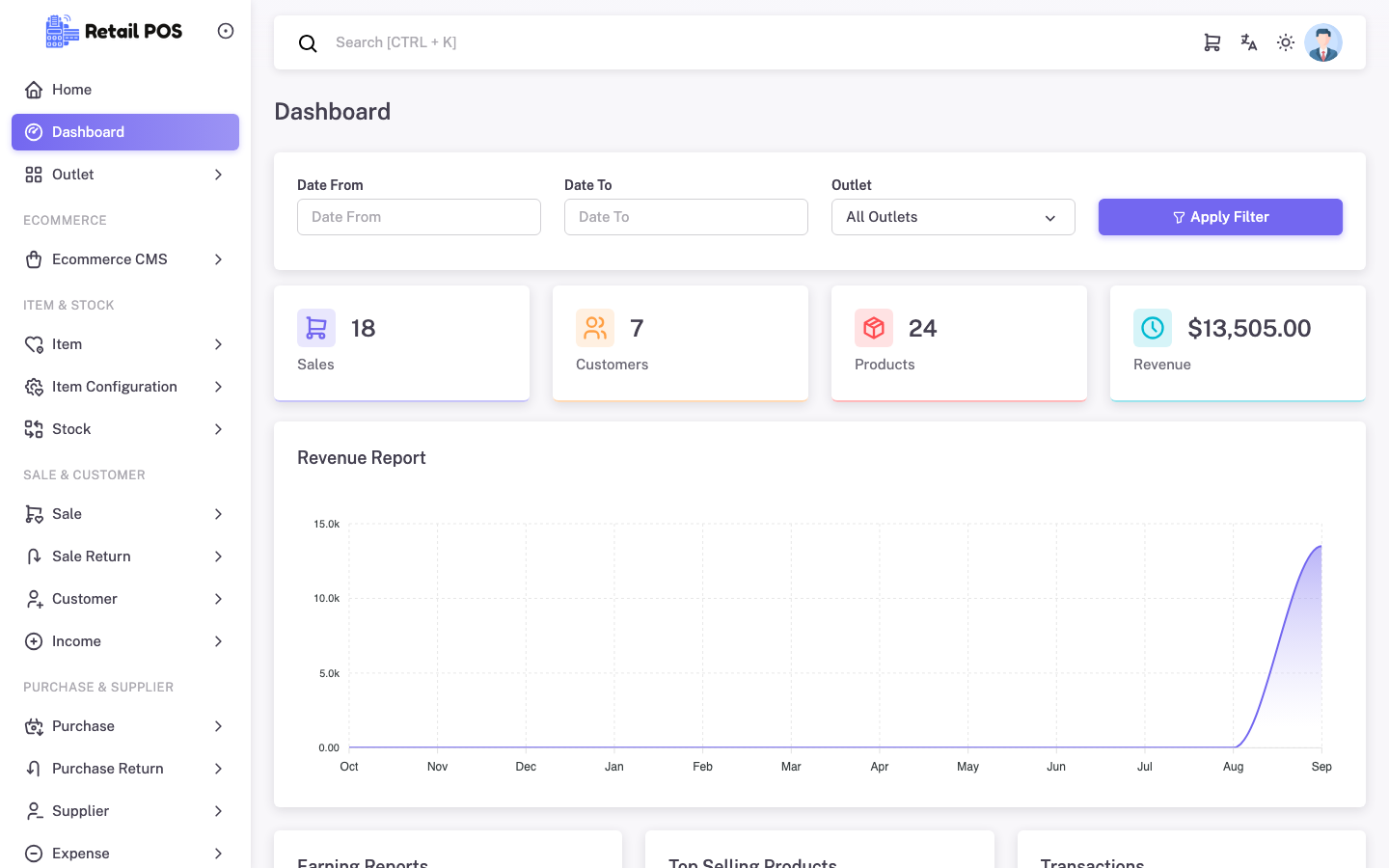Expand the Stock menu
The image size is (1389, 868).
click(x=125, y=429)
